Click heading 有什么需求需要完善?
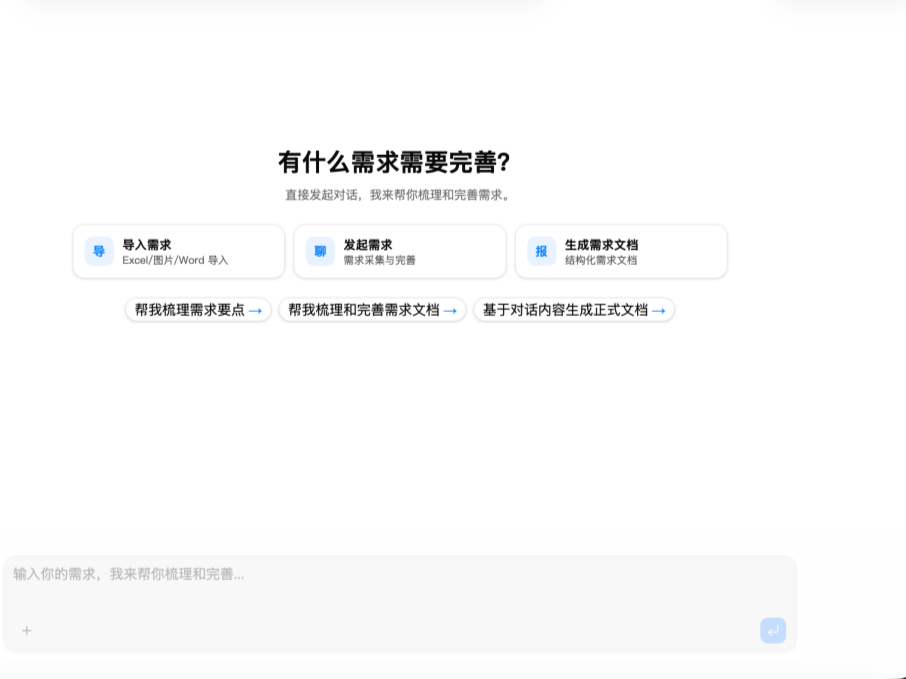This screenshot has width=906, height=679. point(394,162)
